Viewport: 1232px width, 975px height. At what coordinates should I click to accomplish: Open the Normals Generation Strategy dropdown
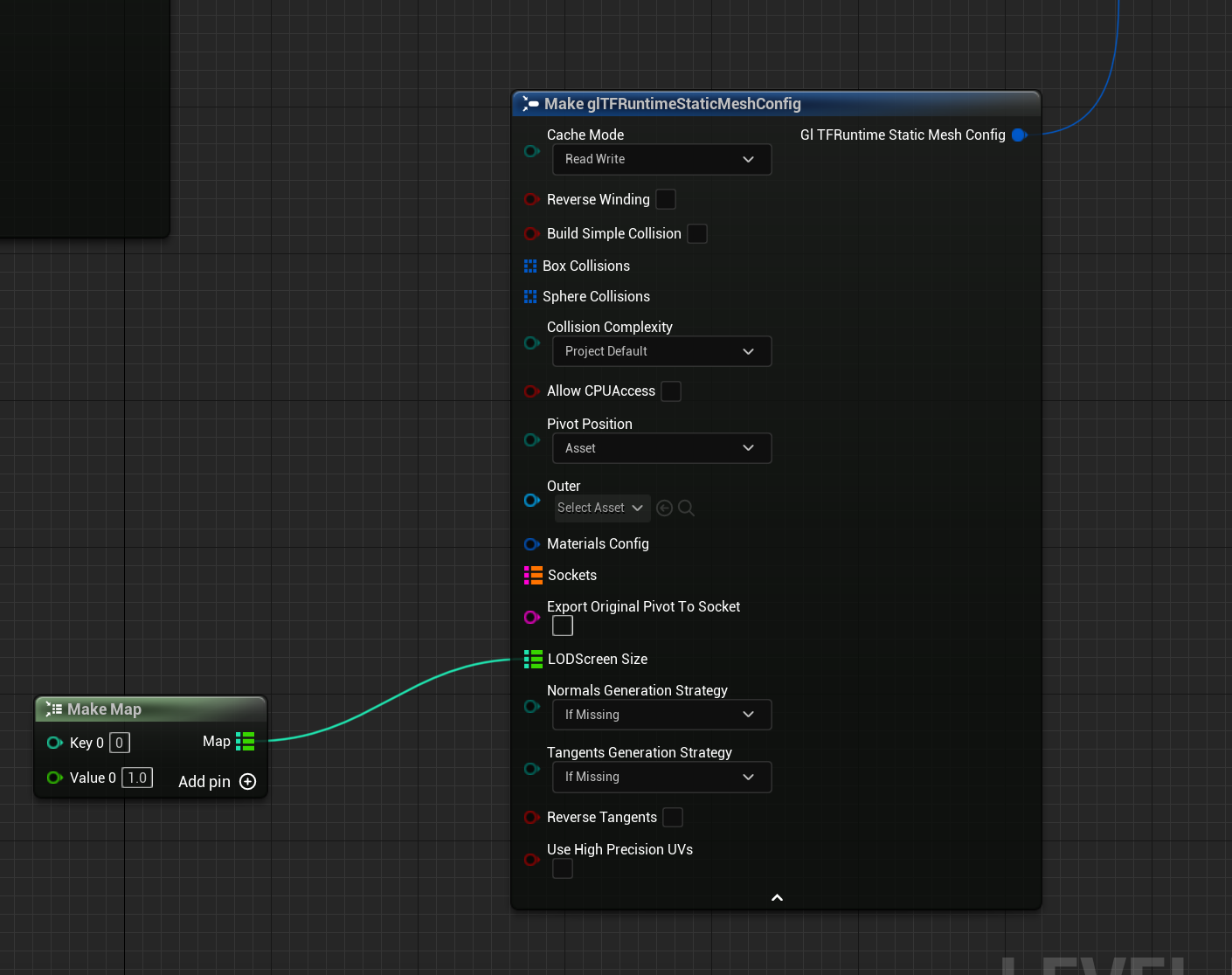pos(661,715)
